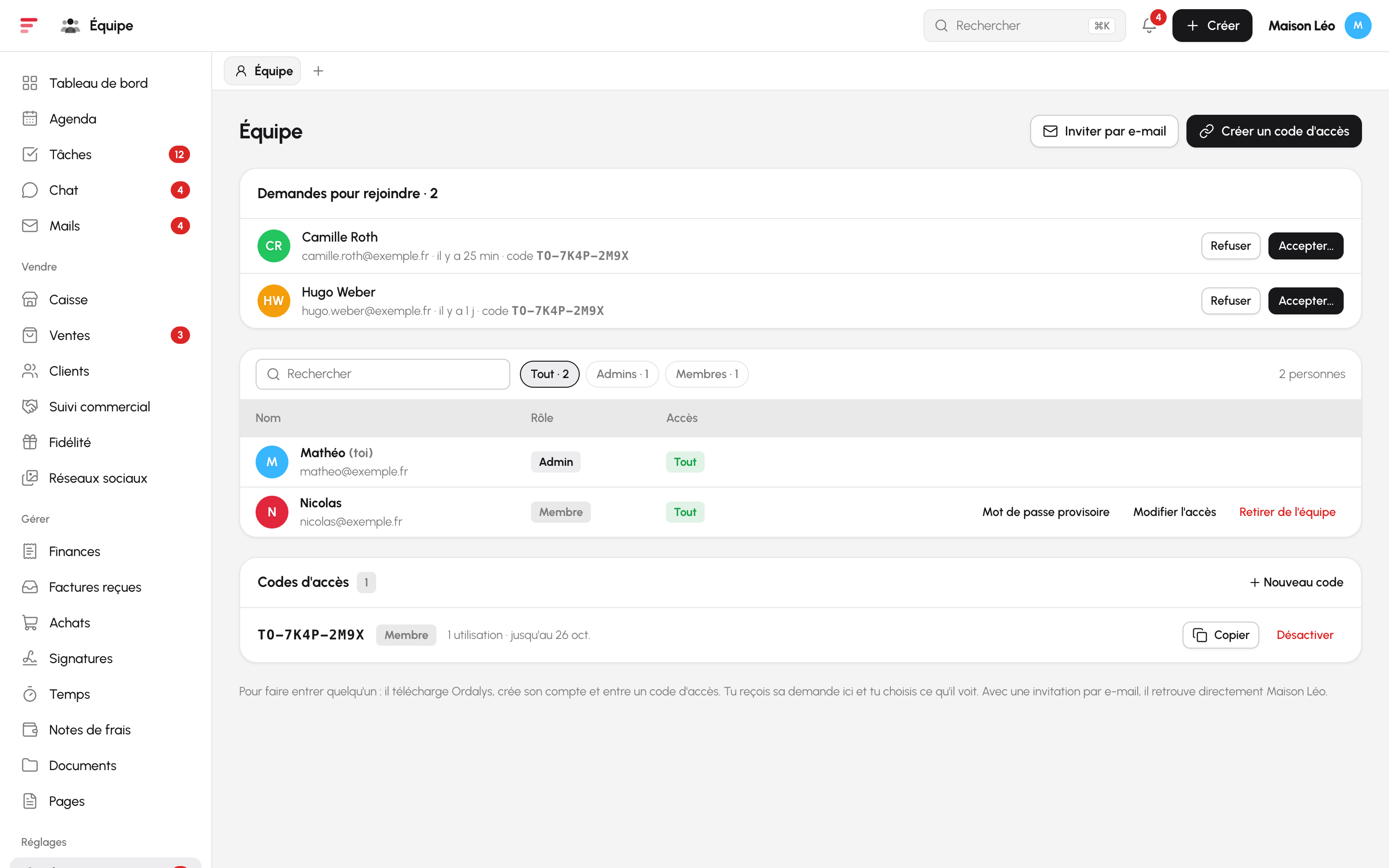The image size is (1389, 868).
Task: Open Caisse in the sidebar
Action: pyautogui.click(x=106, y=299)
